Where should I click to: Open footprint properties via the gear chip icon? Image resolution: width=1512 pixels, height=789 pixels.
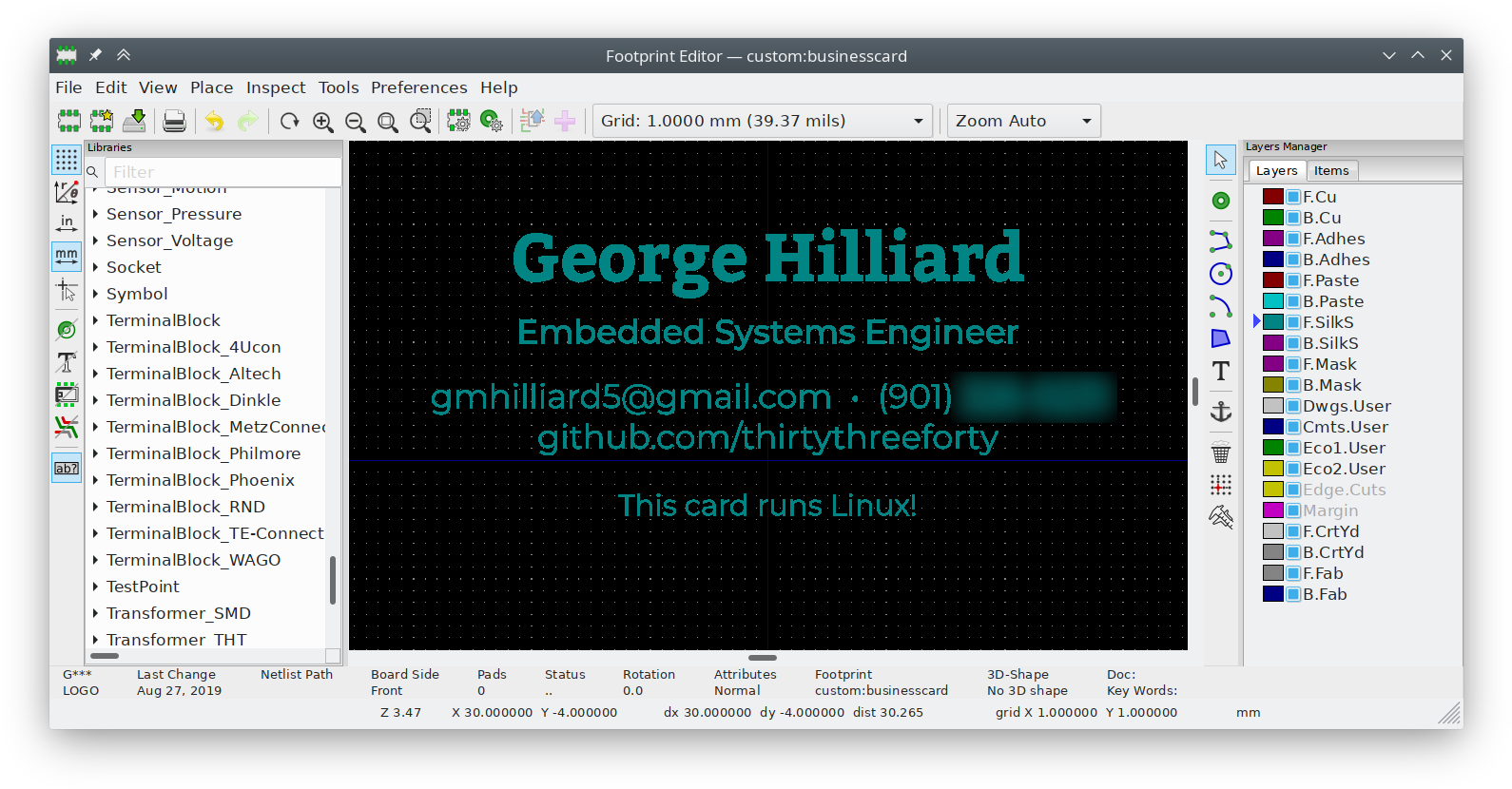(x=458, y=121)
